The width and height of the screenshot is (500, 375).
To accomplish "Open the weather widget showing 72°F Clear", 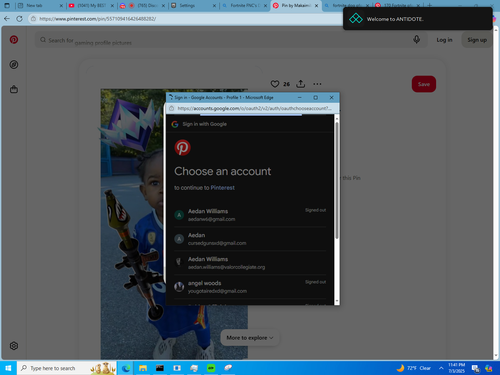I will coord(414,368).
